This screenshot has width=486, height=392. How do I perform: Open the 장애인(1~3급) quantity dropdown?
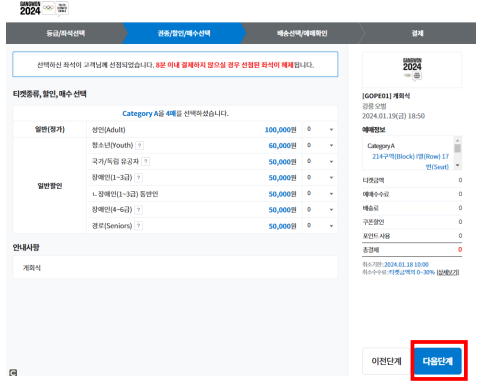tap(320, 177)
